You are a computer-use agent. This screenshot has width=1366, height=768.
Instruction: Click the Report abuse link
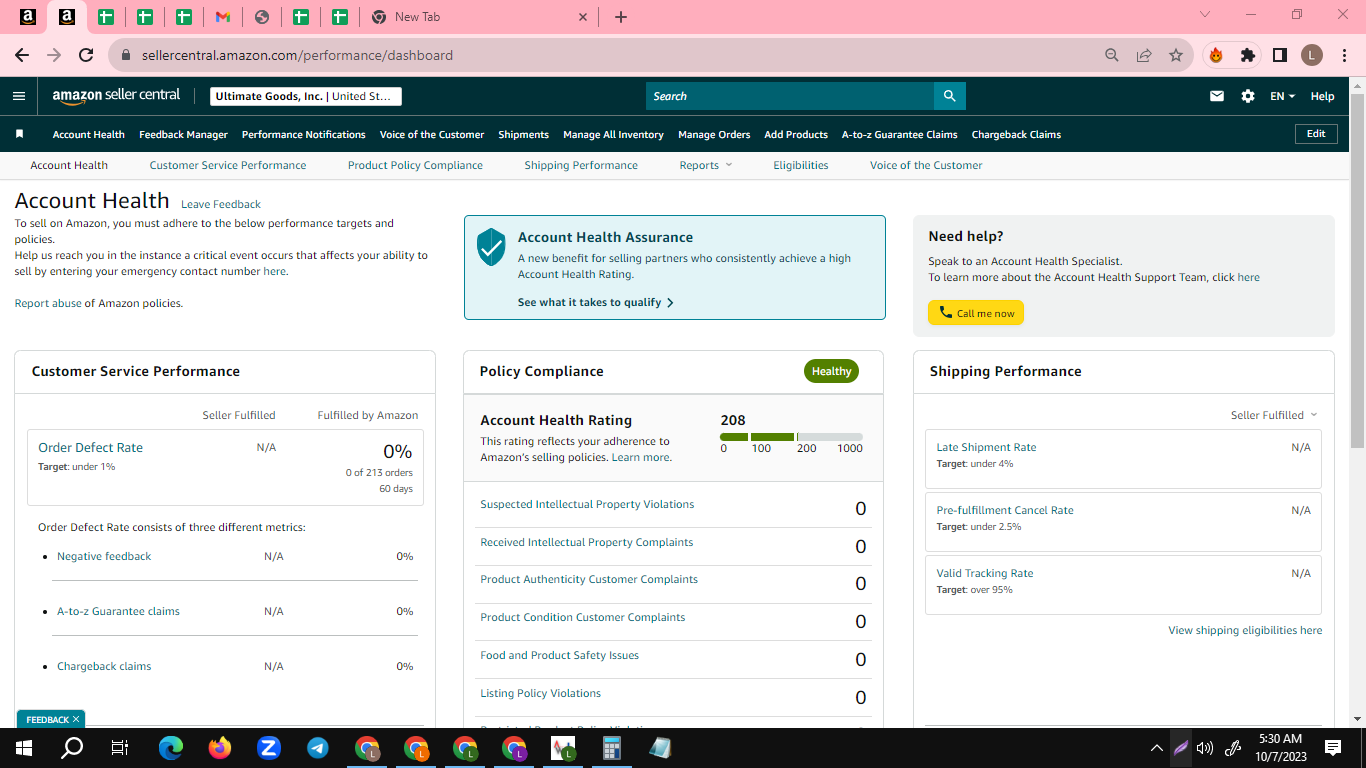pos(48,303)
